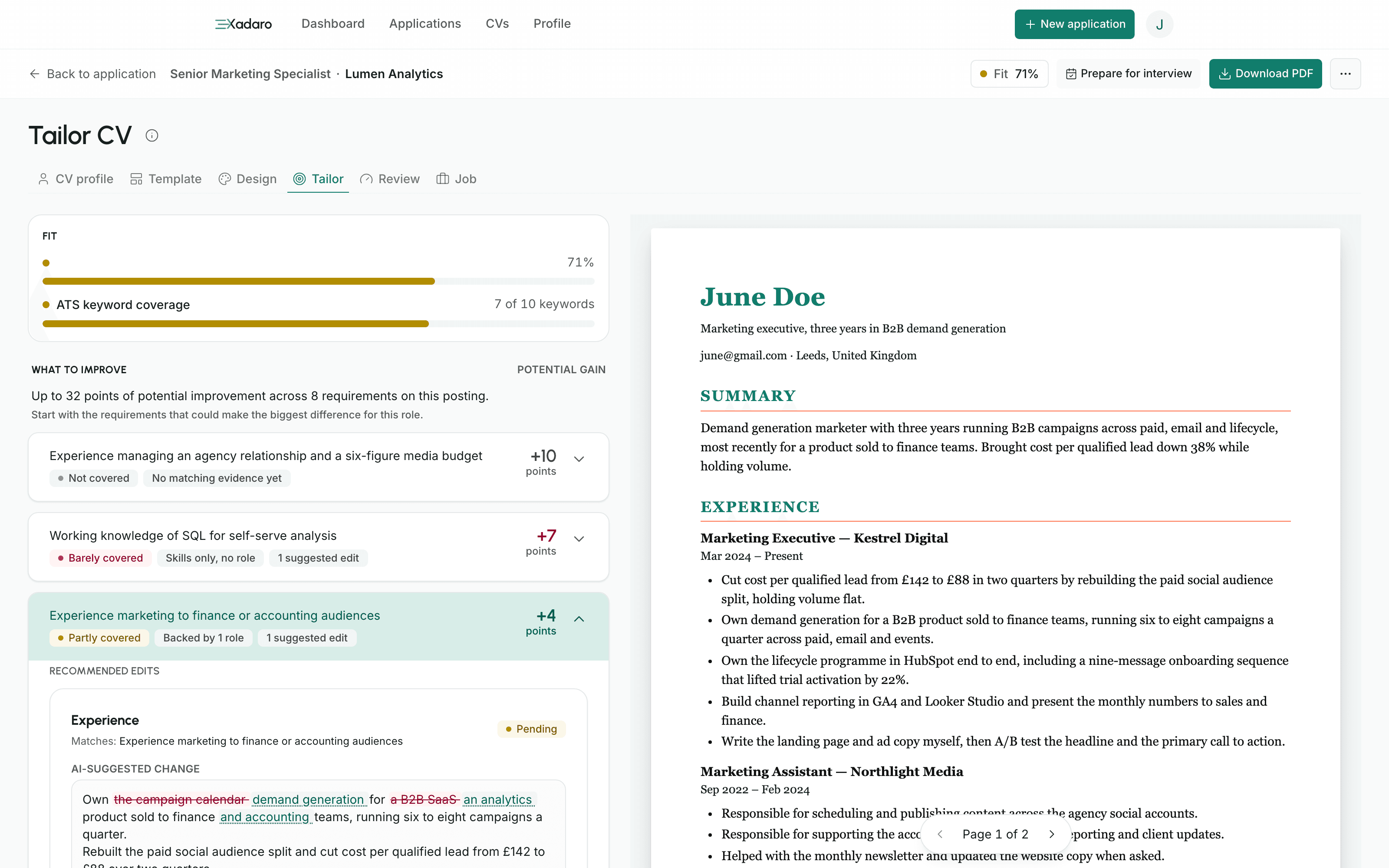
Task: Click the 'Lumen Analytics' company name
Action: pos(394,74)
